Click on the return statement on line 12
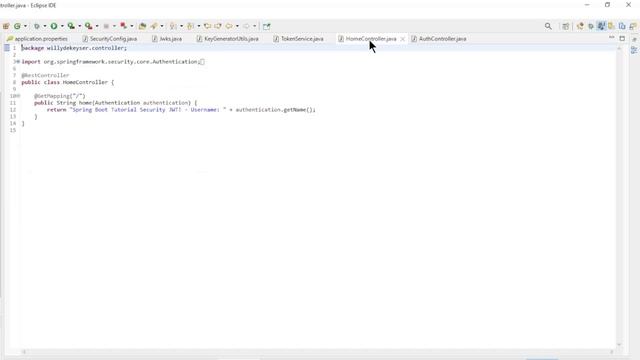640x360 pixels. 181,110
